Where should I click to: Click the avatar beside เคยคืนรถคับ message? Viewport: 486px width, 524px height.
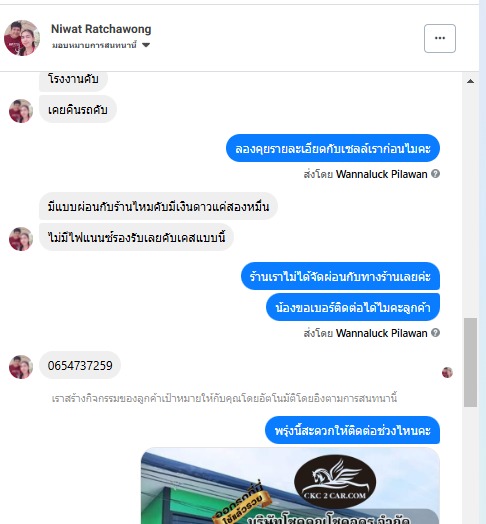point(21,111)
